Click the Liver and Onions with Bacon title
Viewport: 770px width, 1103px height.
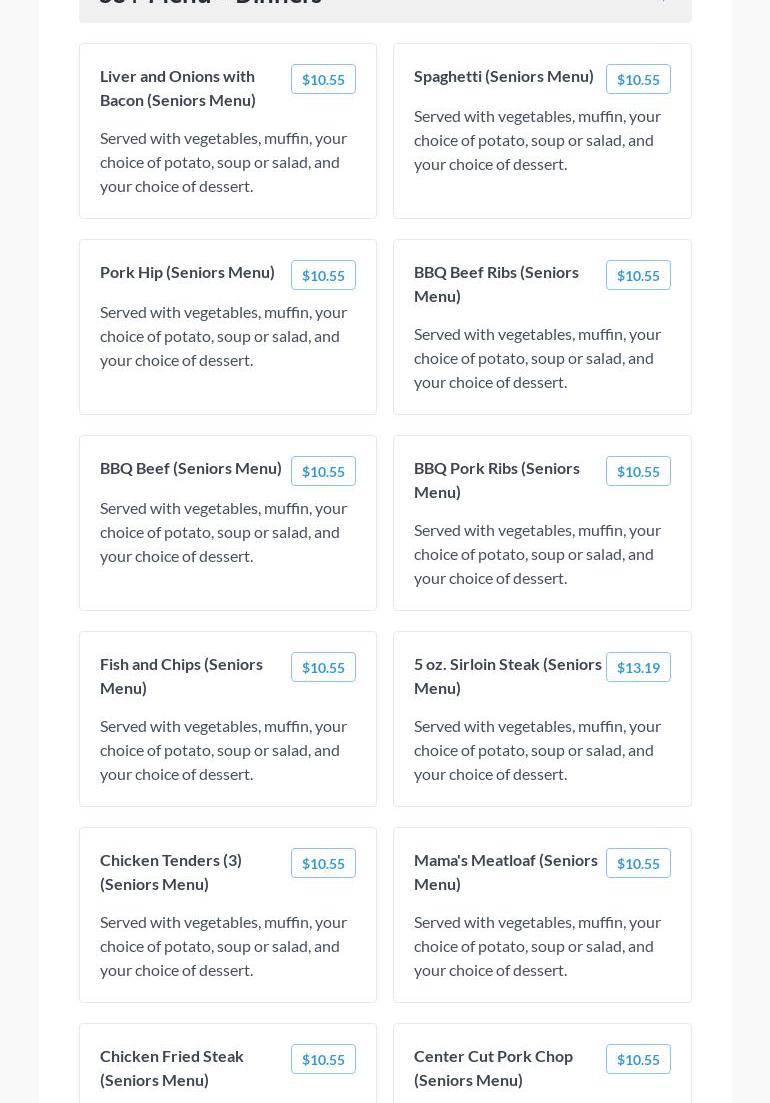[x=178, y=88]
